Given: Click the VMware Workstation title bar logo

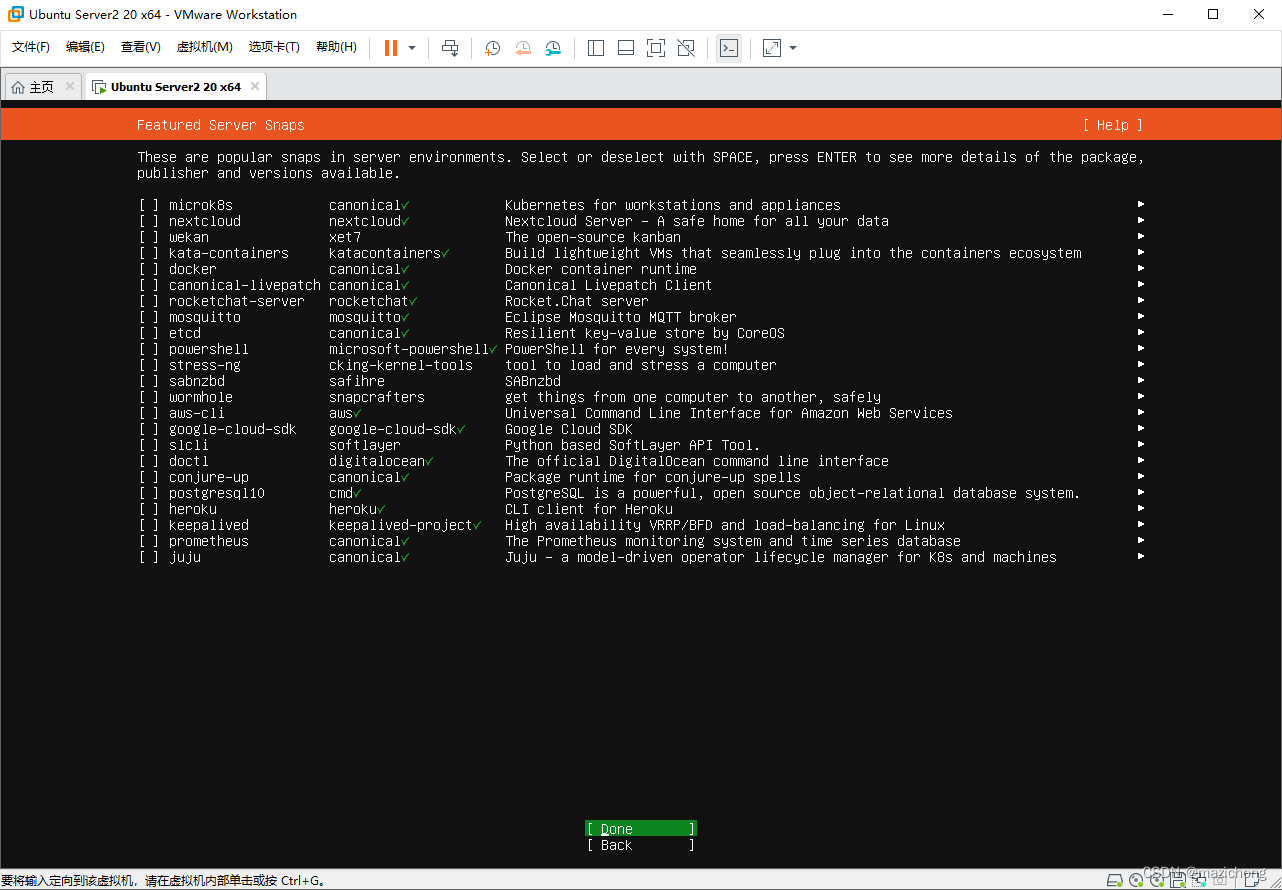Looking at the screenshot, I should pyautogui.click(x=16, y=14).
